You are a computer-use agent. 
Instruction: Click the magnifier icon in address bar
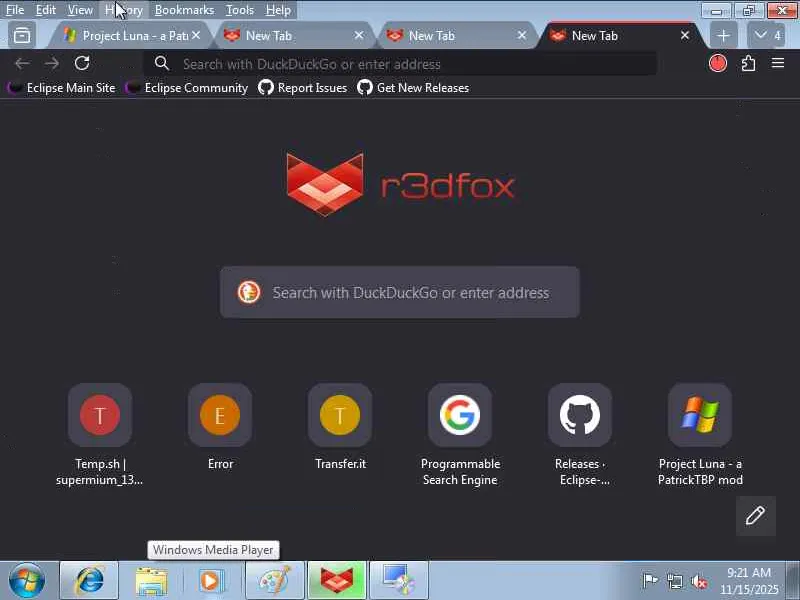click(162, 63)
